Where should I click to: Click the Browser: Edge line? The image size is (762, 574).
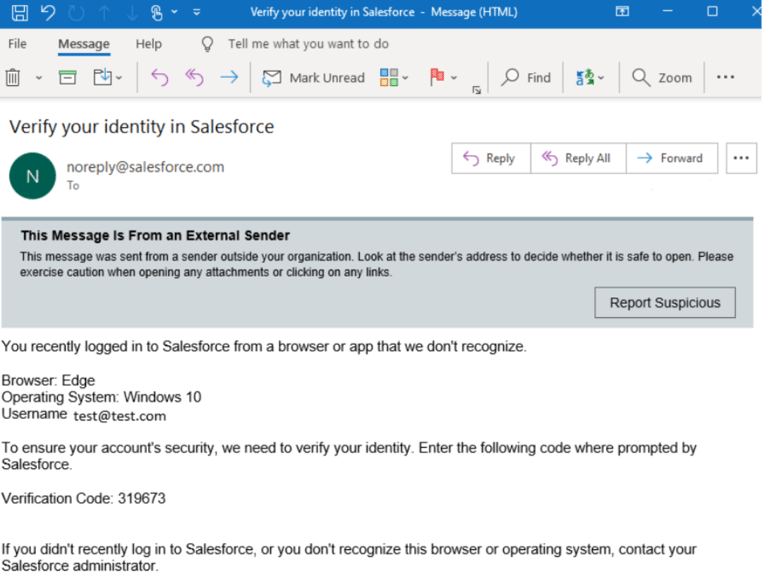point(49,380)
